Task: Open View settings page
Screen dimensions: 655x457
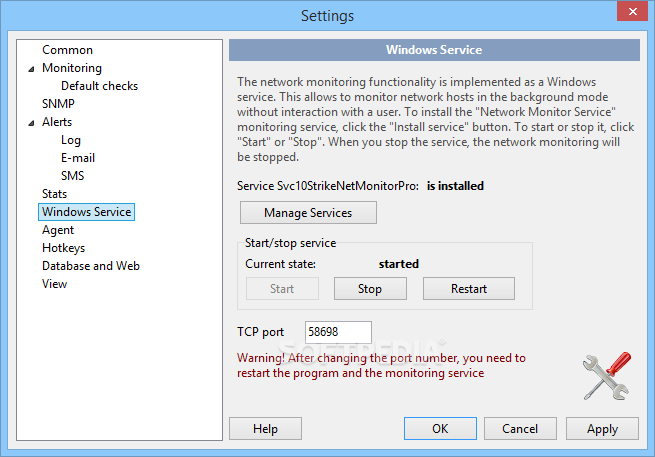Action: [x=54, y=284]
